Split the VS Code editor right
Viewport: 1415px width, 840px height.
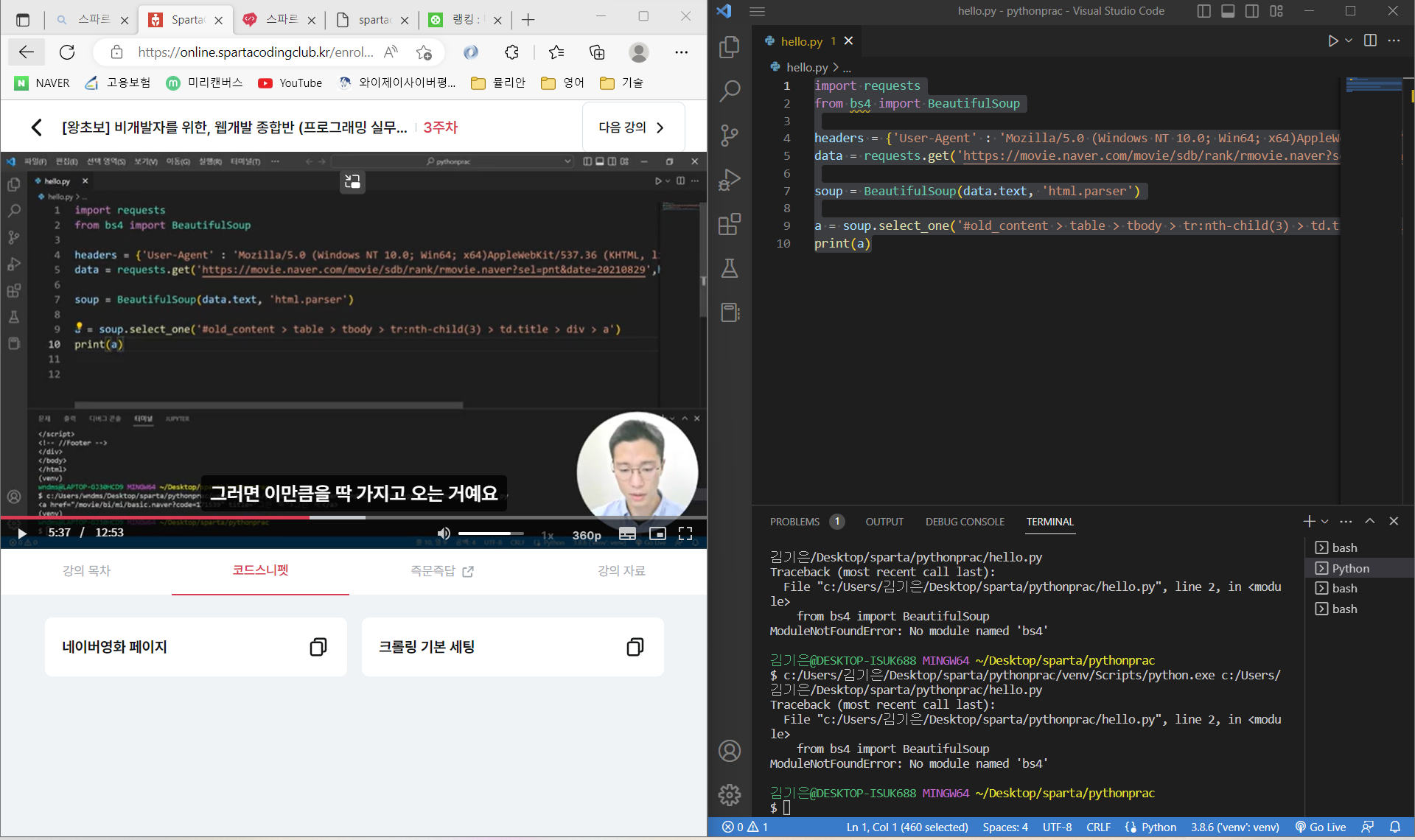click(x=1370, y=41)
